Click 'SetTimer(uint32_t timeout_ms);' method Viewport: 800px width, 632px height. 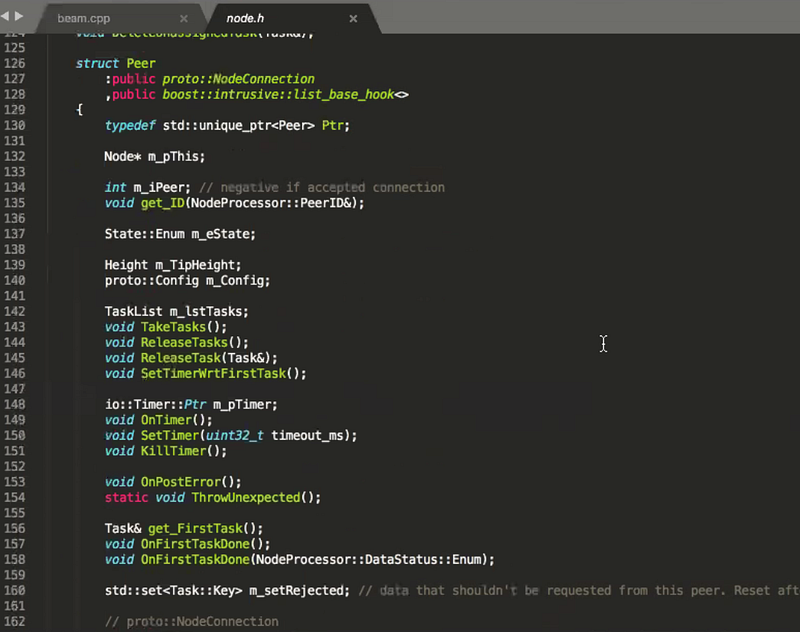pos(249,435)
